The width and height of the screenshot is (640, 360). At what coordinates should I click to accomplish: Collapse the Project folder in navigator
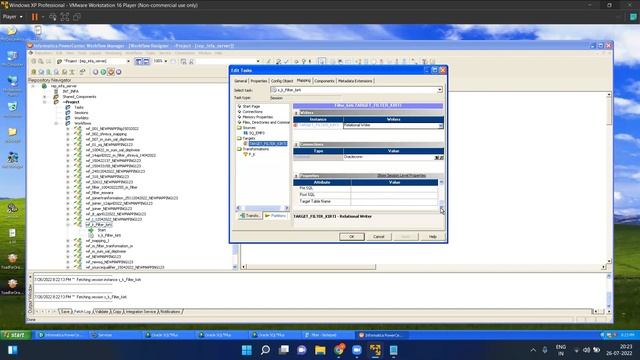click(x=45, y=102)
